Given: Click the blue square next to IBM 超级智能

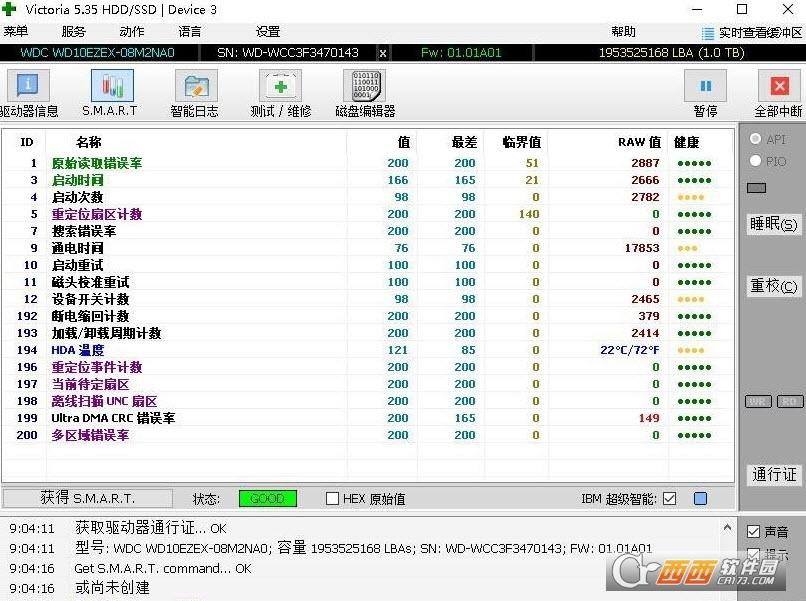Looking at the screenshot, I should point(700,499).
